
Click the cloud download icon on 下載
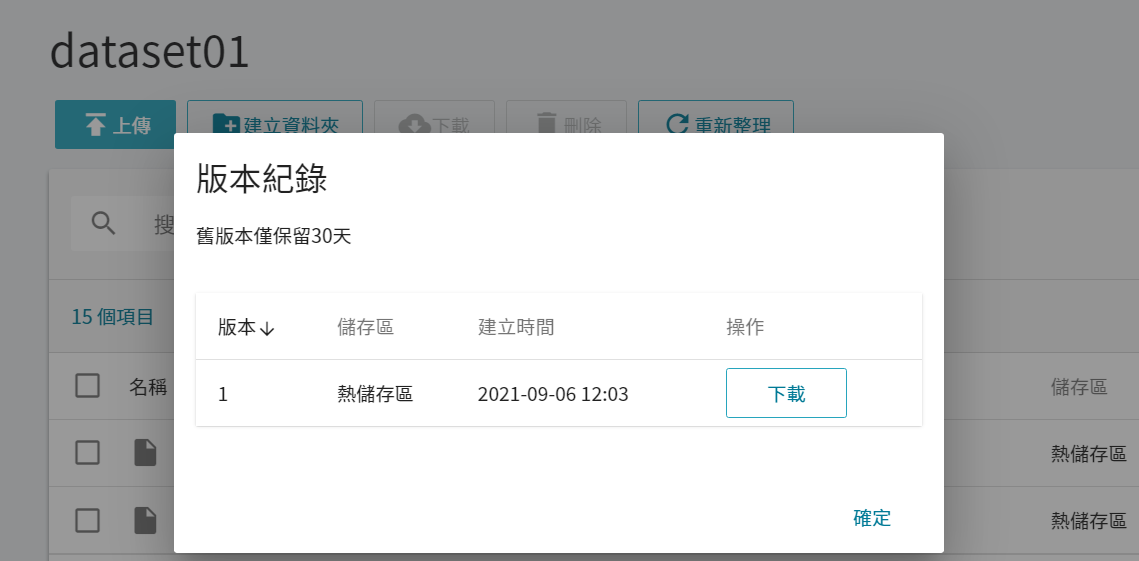(x=414, y=125)
